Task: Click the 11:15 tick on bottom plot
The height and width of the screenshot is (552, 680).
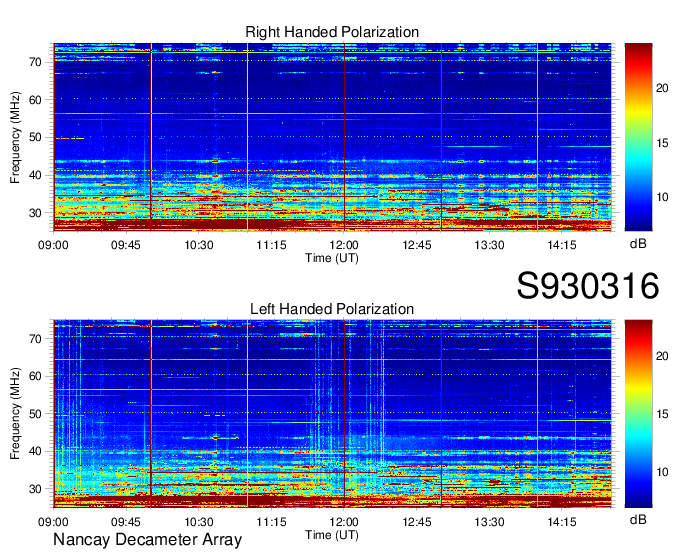Action: click(271, 522)
